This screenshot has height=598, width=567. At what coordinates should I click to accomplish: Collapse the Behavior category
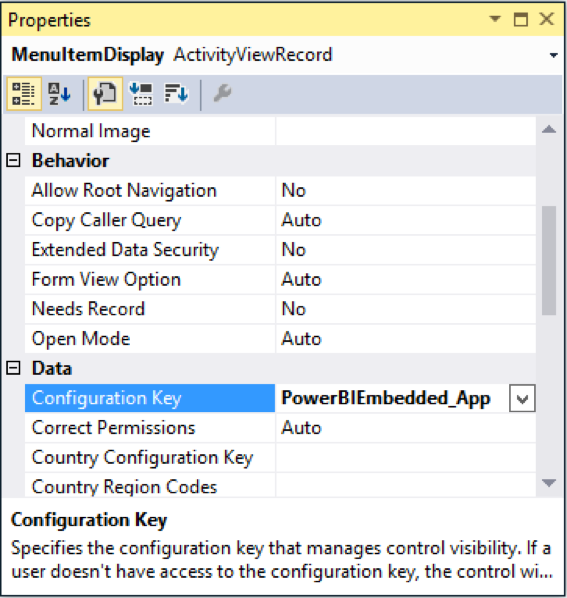13,161
